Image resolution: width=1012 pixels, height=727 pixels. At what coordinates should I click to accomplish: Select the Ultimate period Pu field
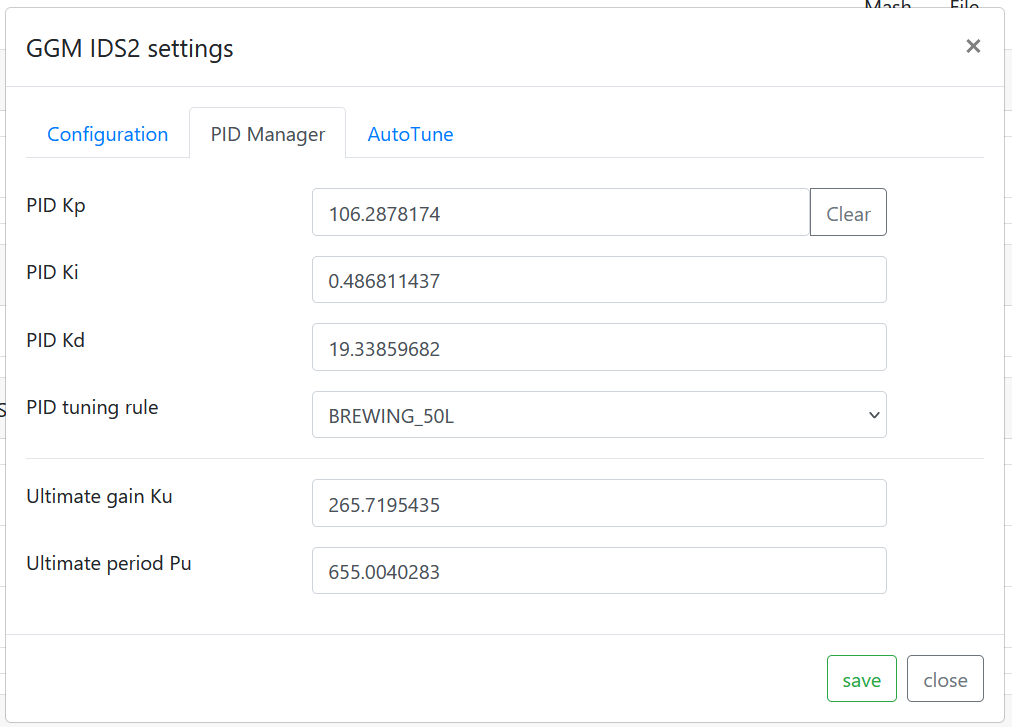tap(598, 571)
